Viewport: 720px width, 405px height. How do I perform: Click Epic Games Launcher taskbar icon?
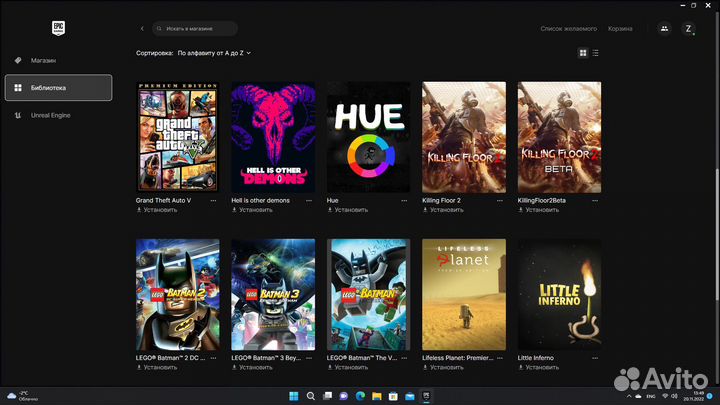[x=426, y=396]
